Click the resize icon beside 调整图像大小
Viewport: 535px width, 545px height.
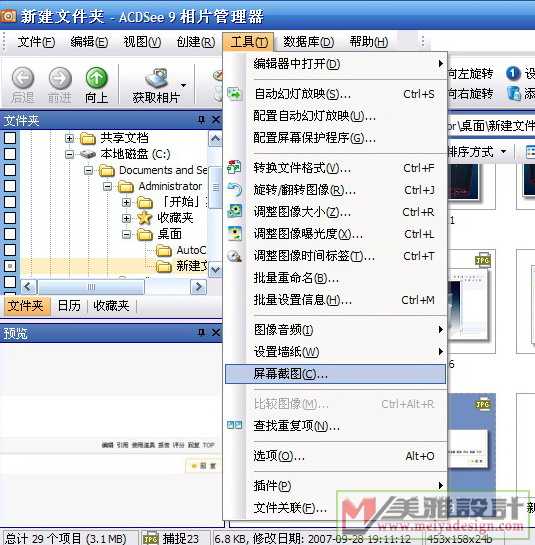(x=234, y=211)
